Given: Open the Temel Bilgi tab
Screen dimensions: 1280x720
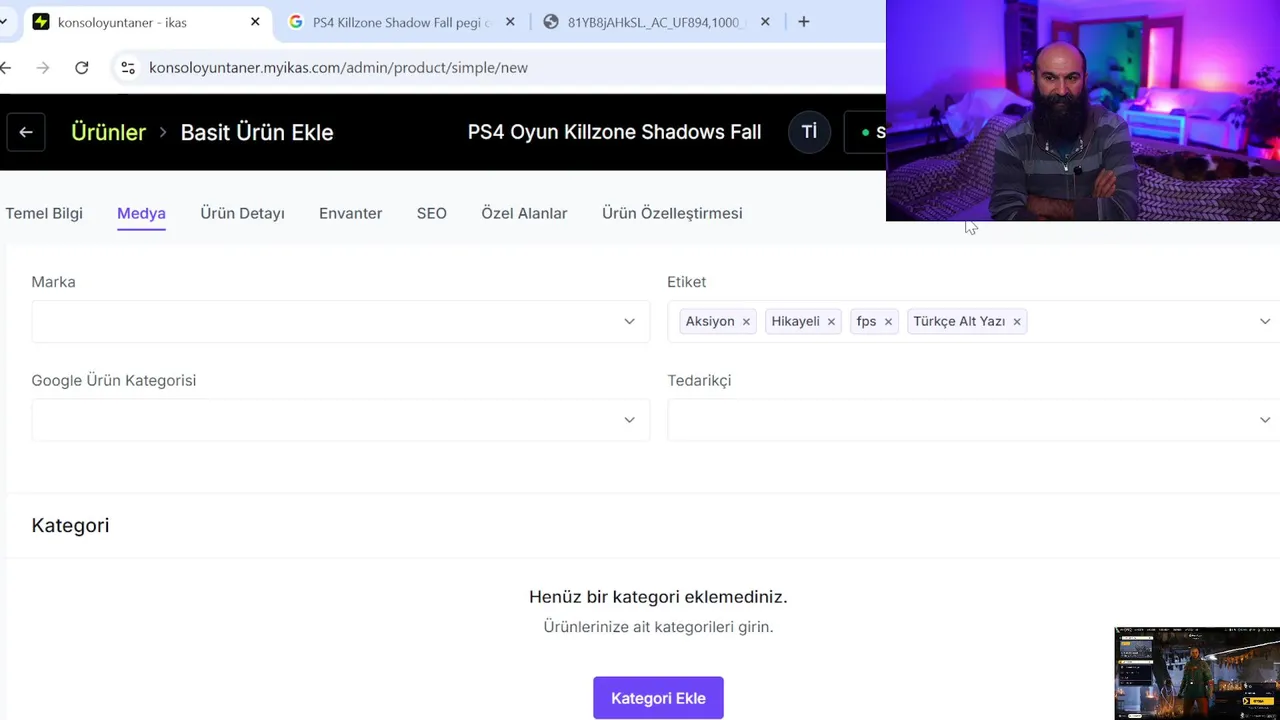Looking at the screenshot, I should (x=44, y=213).
